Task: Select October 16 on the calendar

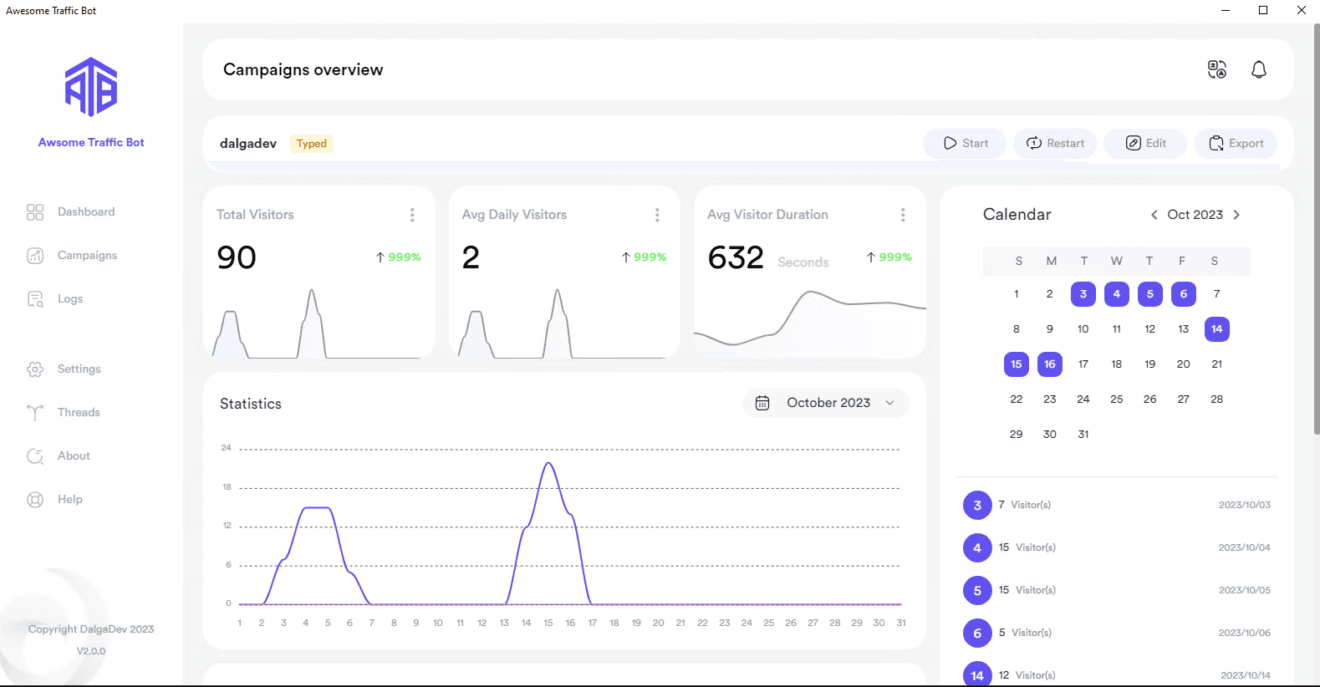Action: click(x=1050, y=364)
